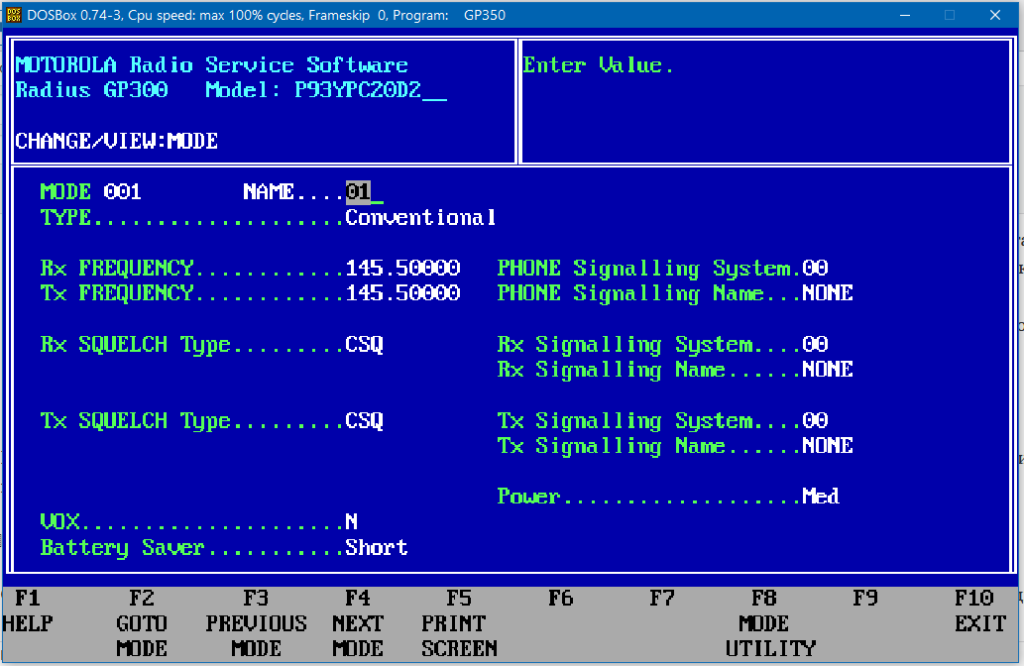
Task: Click PHONE Signalling Name value NONE
Action: [x=827, y=293]
